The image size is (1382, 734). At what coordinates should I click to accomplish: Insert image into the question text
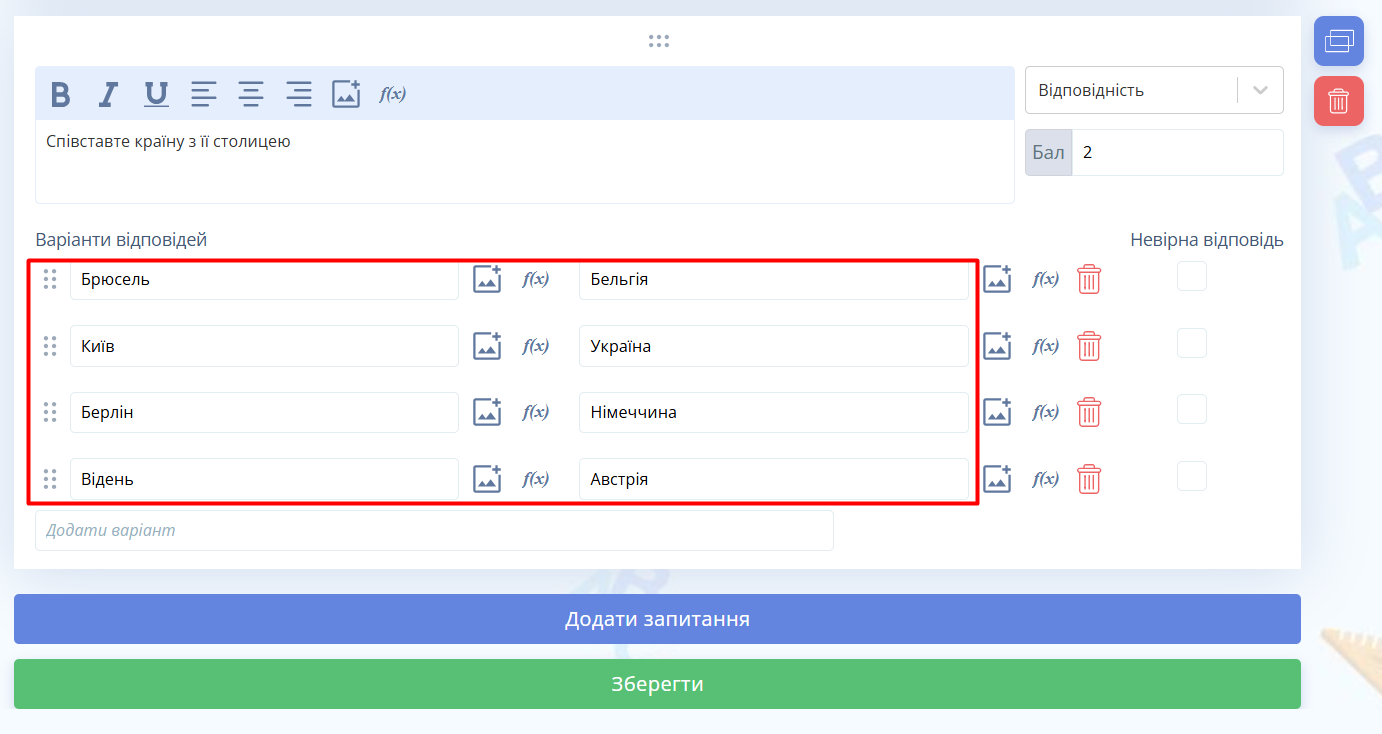coord(346,94)
